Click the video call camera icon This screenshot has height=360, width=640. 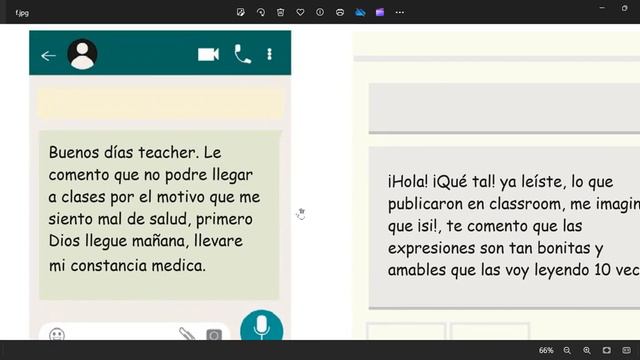coord(209,54)
